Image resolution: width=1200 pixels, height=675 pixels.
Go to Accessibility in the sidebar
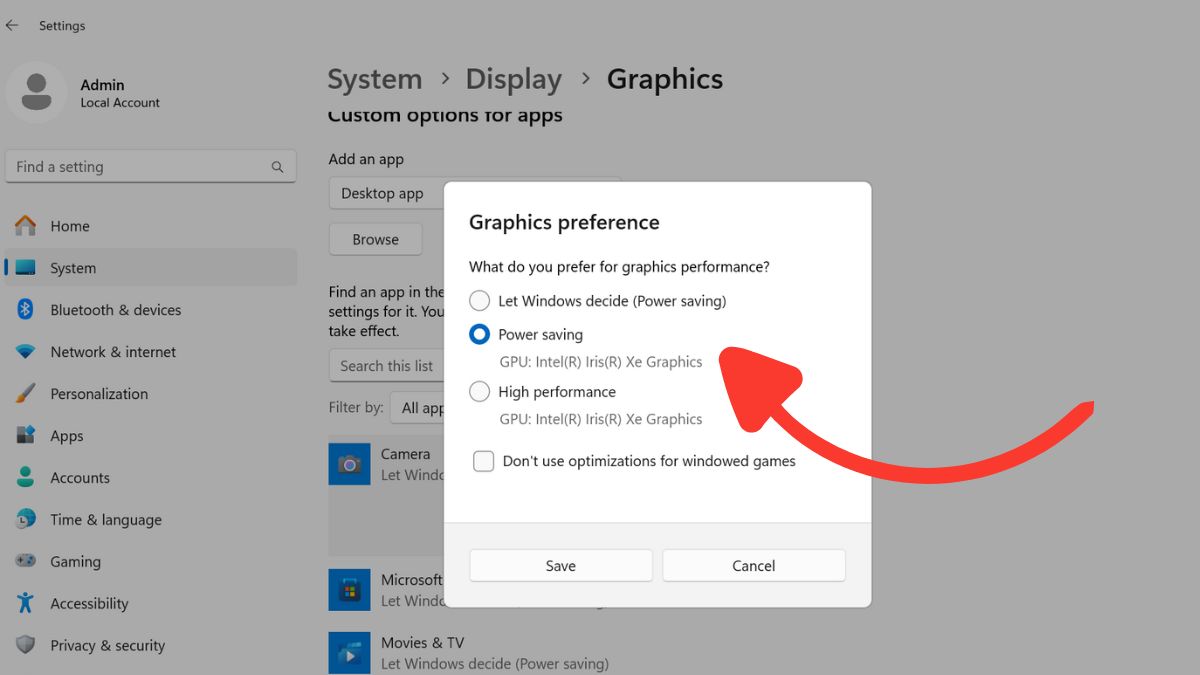click(89, 603)
